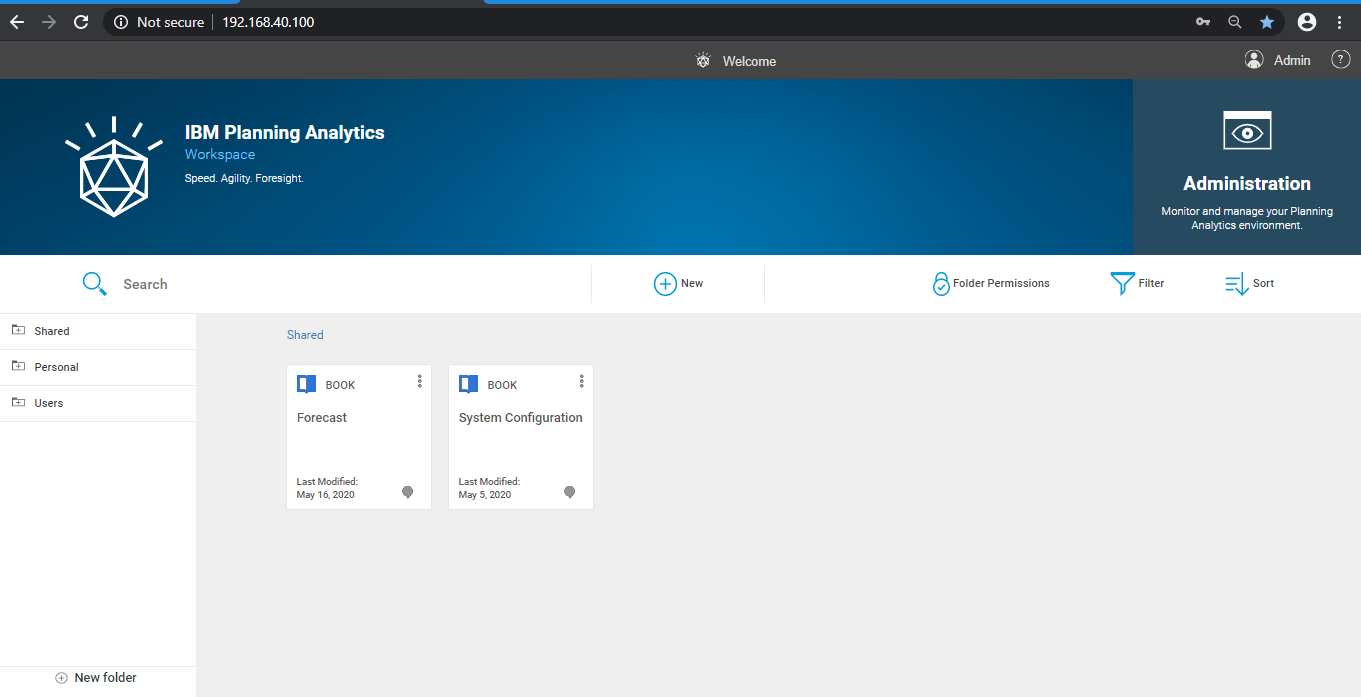Open the Shared folder in the sidebar
This screenshot has width=1361, height=697.
52,330
